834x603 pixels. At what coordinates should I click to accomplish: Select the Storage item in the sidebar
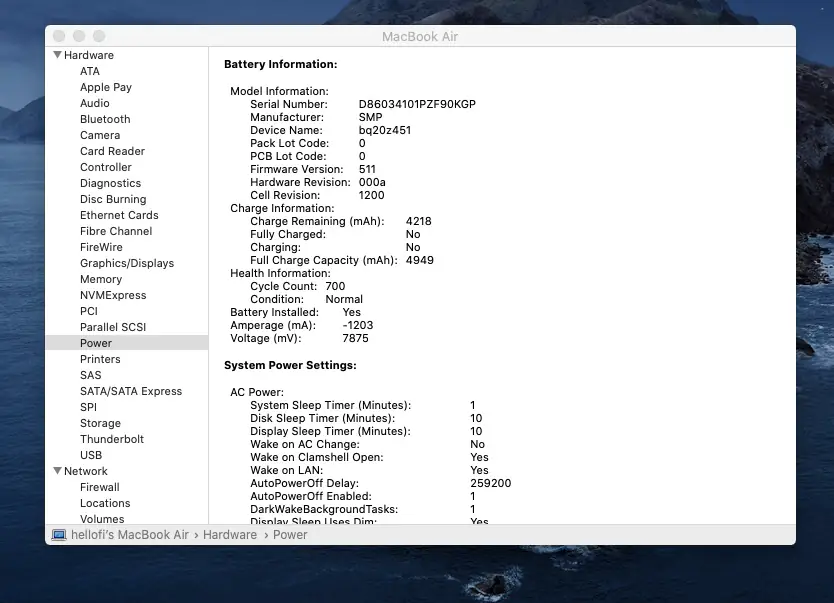[x=100, y=423]
